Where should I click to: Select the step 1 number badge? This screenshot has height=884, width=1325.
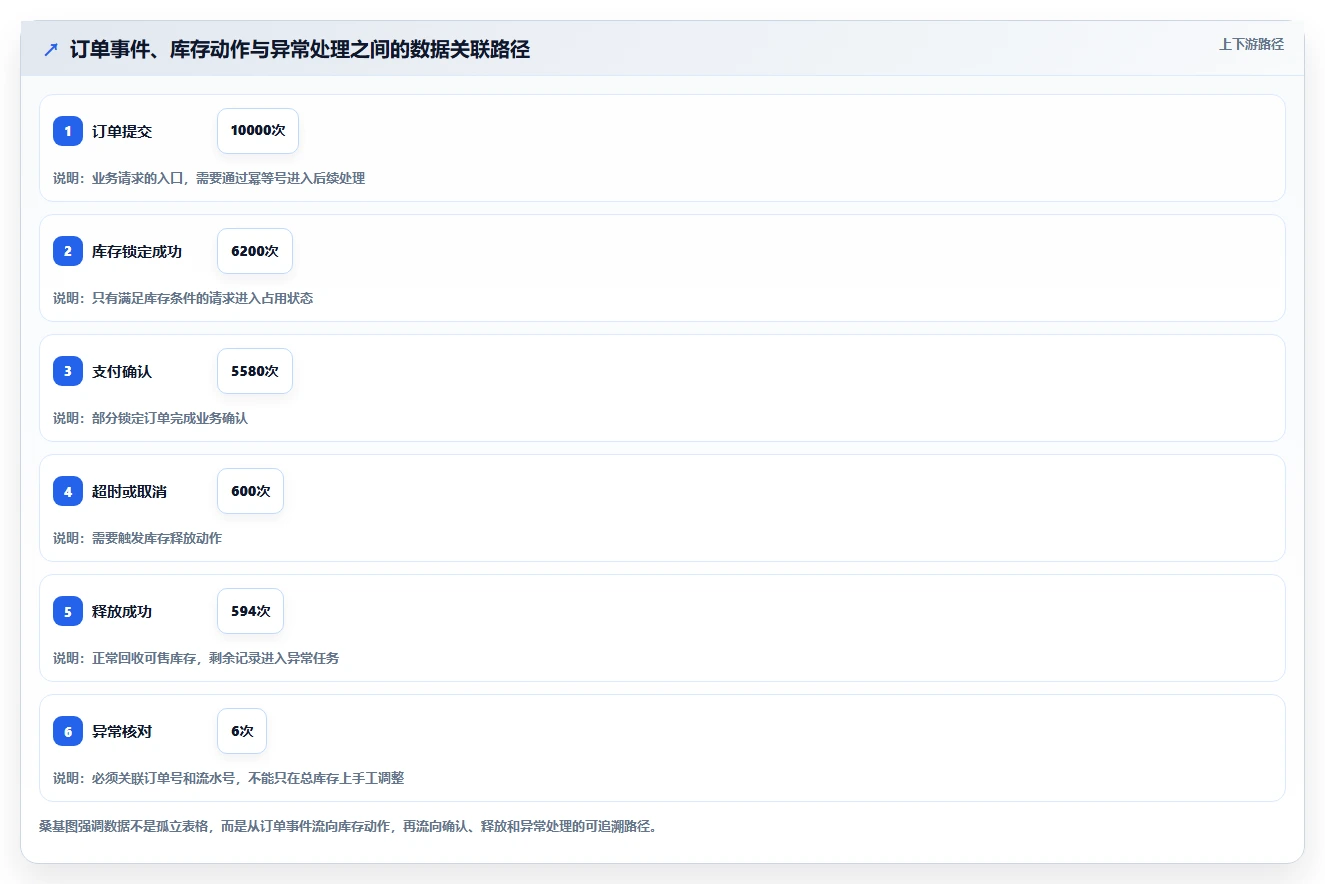click(68, 131)
